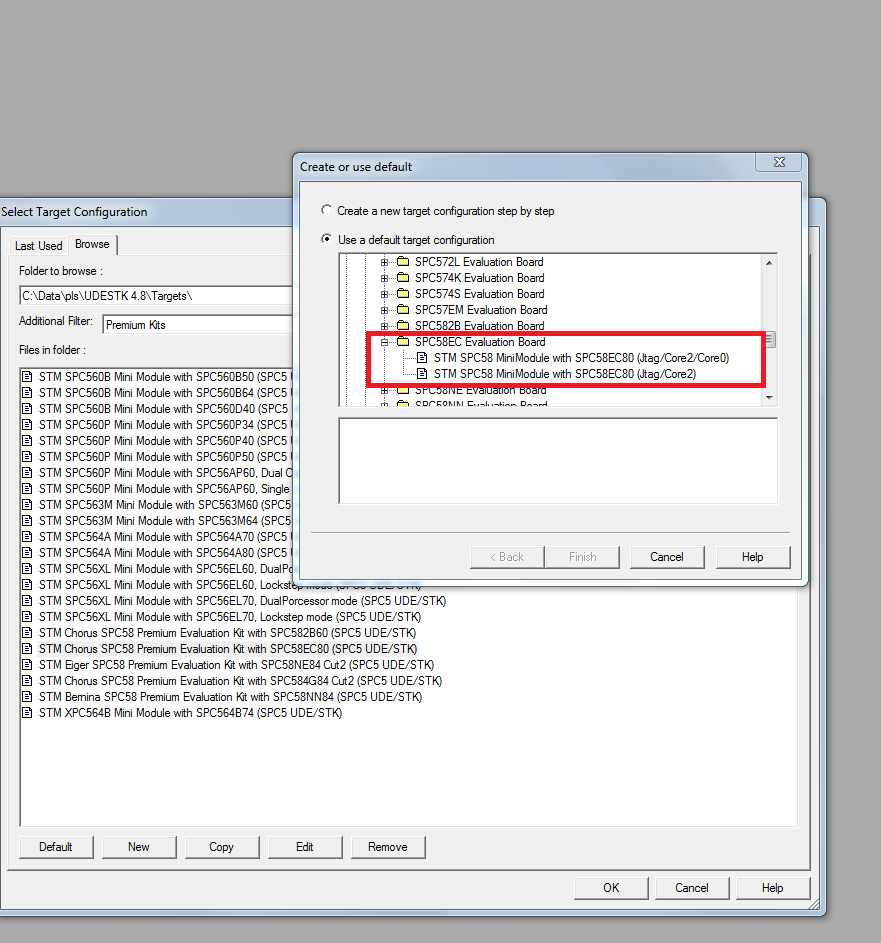Viewport: 881px width, 943px height.
Task: Click file icon of SPC560B50 list entry
Action: (27, 377)
